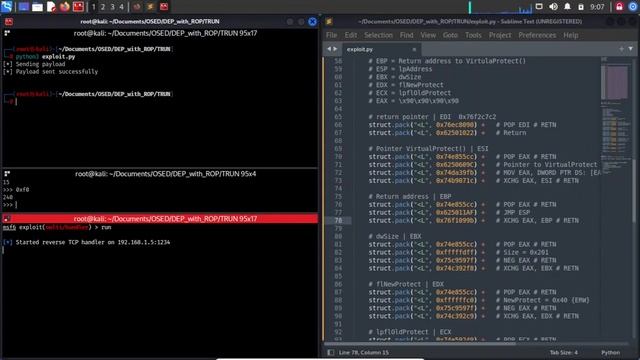The height and width of the screenshot is (360, 640).
Task: Open the file manager panel launcher
Action: [37, 7]
